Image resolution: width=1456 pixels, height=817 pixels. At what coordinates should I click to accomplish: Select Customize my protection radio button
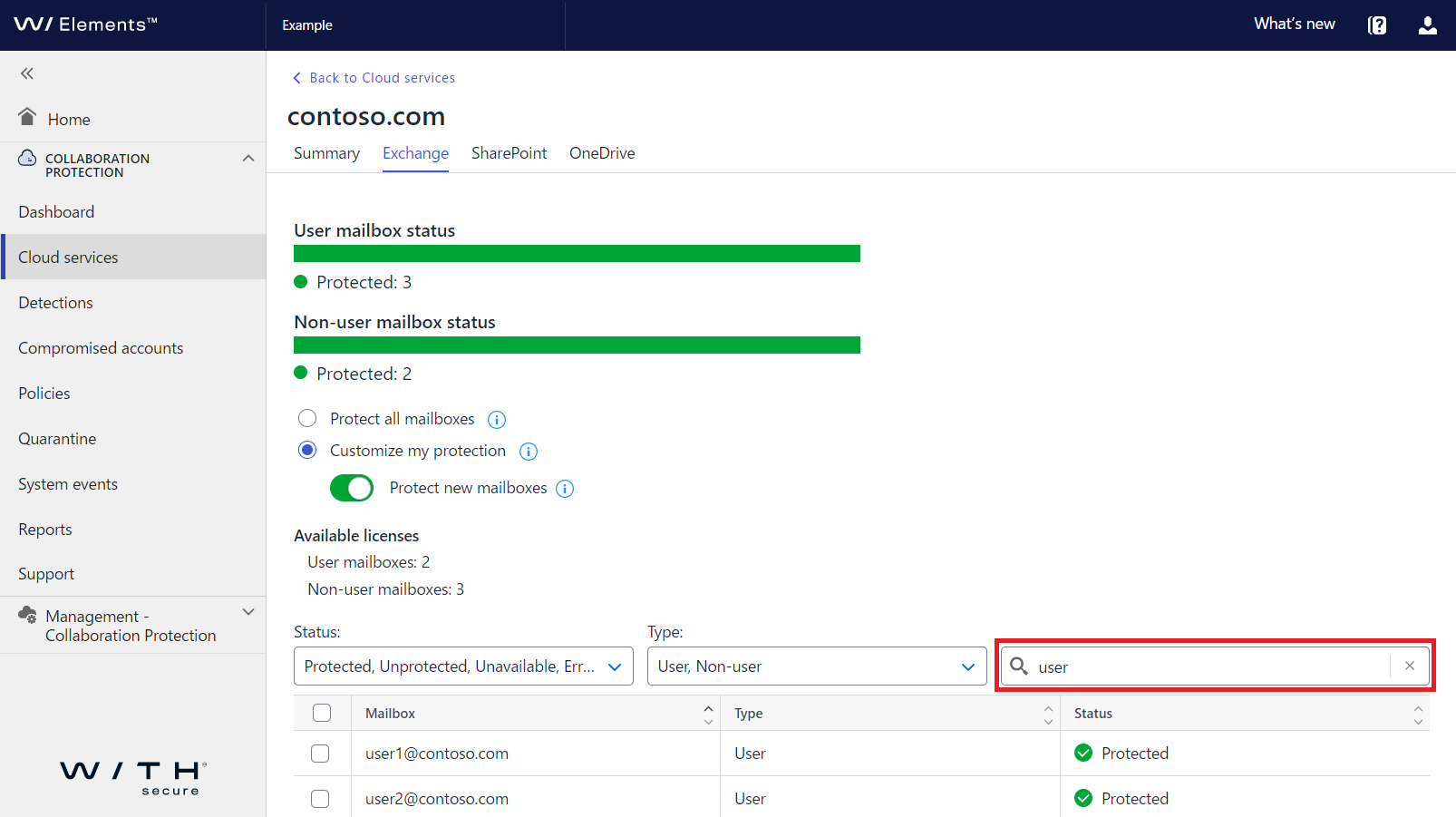(x=307, y=450)
